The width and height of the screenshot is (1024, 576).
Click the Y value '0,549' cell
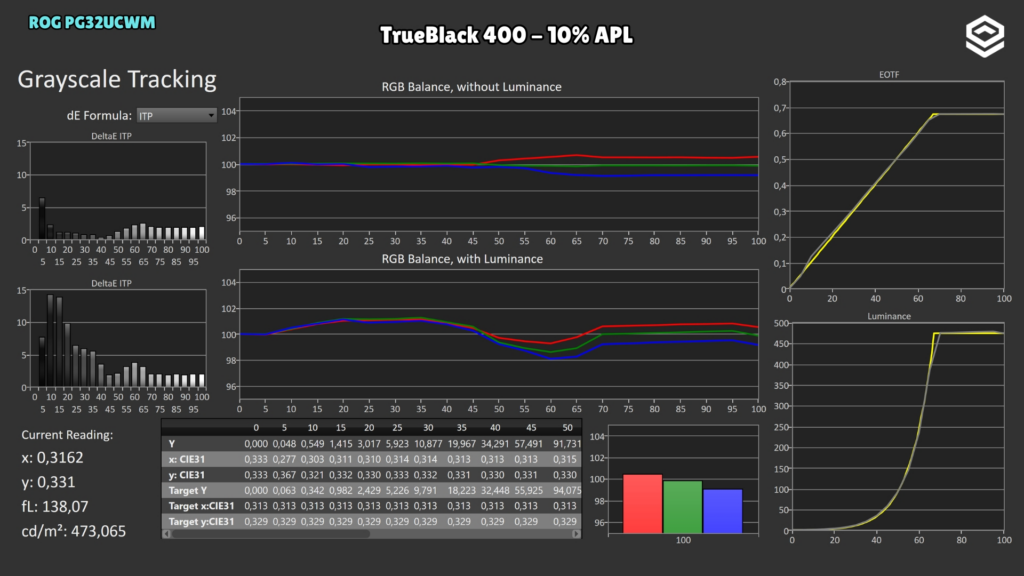[x=312, y=443]
